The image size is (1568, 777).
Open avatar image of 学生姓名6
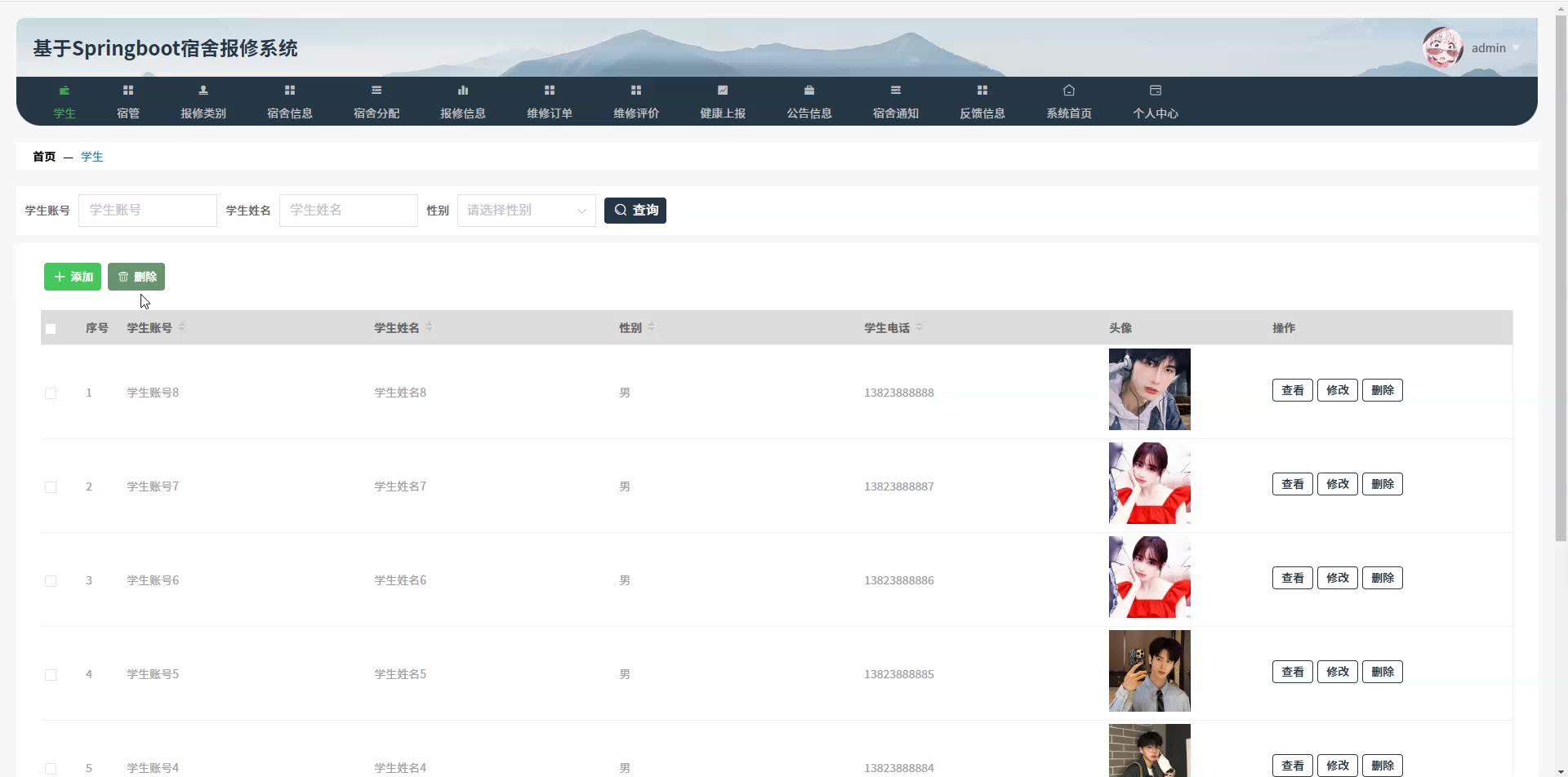click(1150, 577)
